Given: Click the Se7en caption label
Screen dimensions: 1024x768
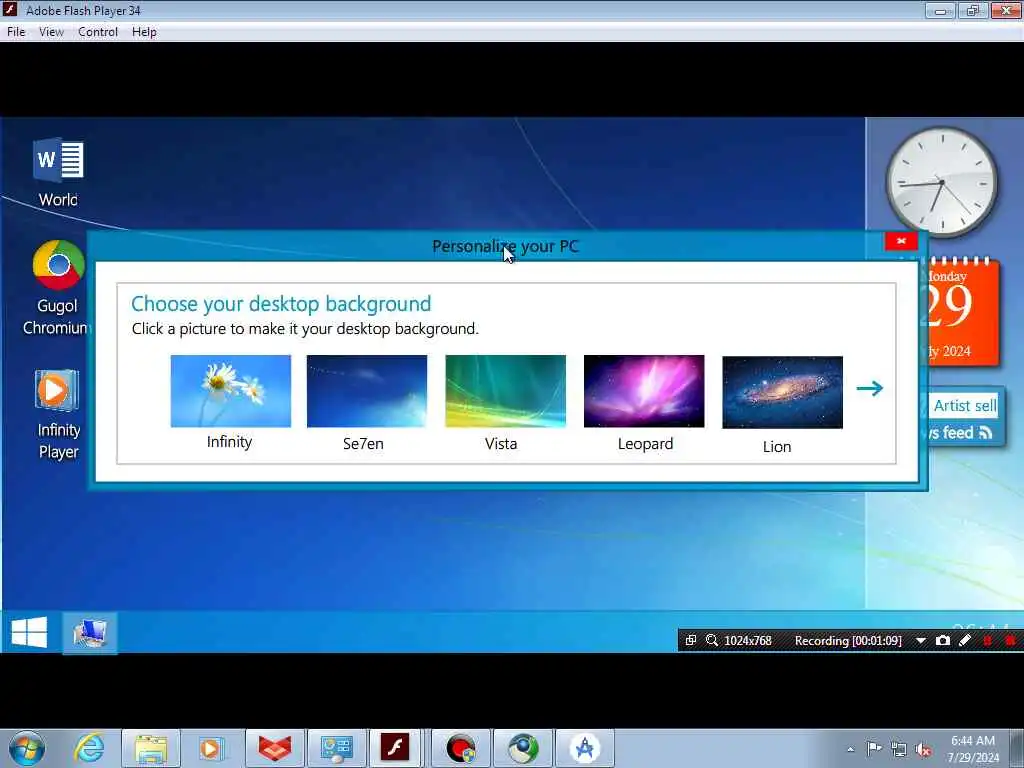Looking at the screenshot, I should click(x=363, y=444).
